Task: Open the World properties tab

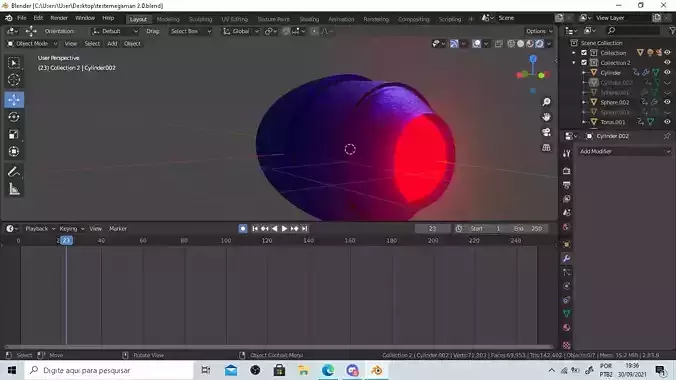Action: click(566, 227)
